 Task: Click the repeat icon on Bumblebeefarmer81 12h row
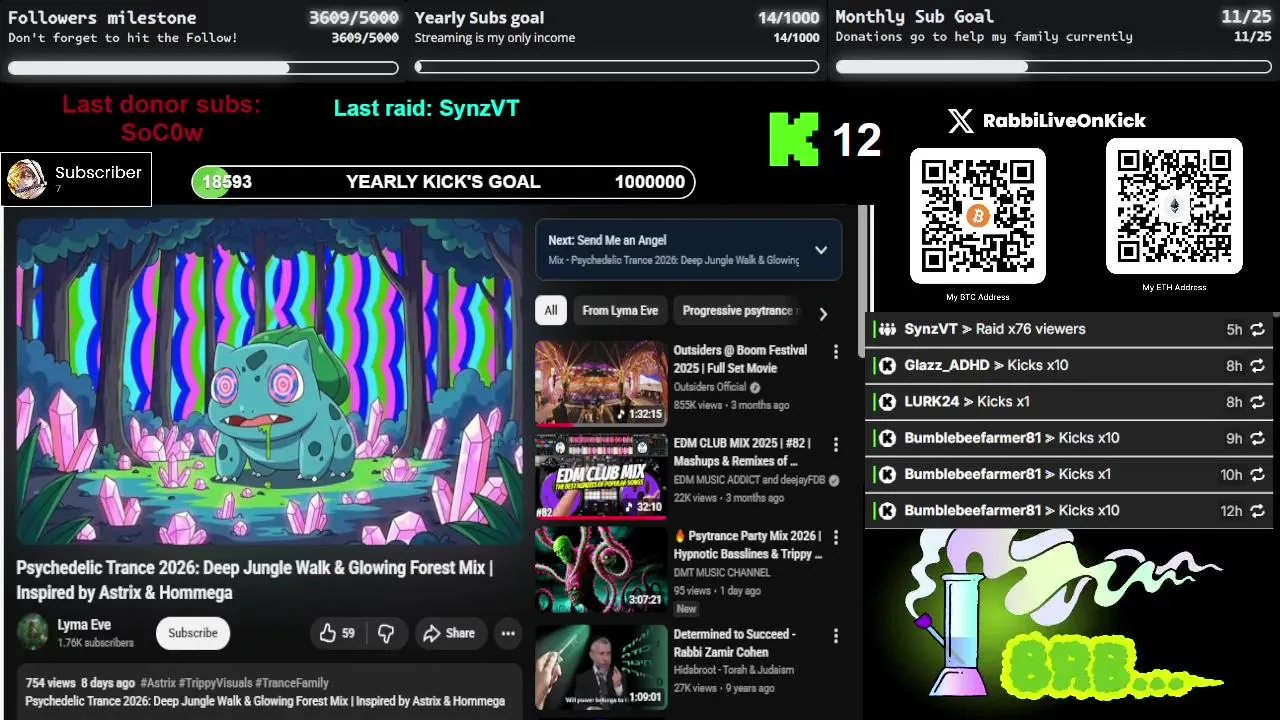pos(1258,511)
